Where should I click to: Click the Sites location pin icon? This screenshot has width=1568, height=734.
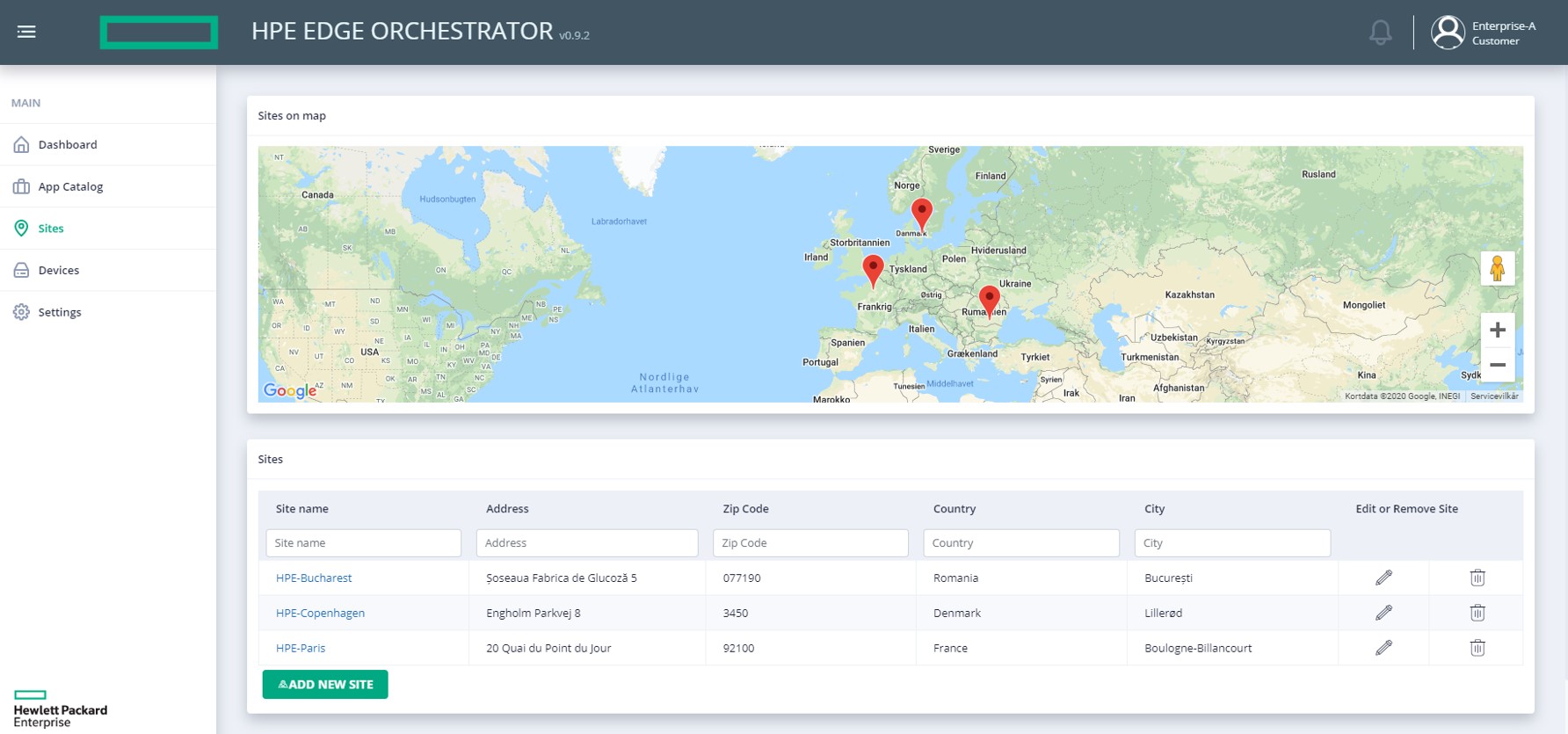click(x=21, y=229)
